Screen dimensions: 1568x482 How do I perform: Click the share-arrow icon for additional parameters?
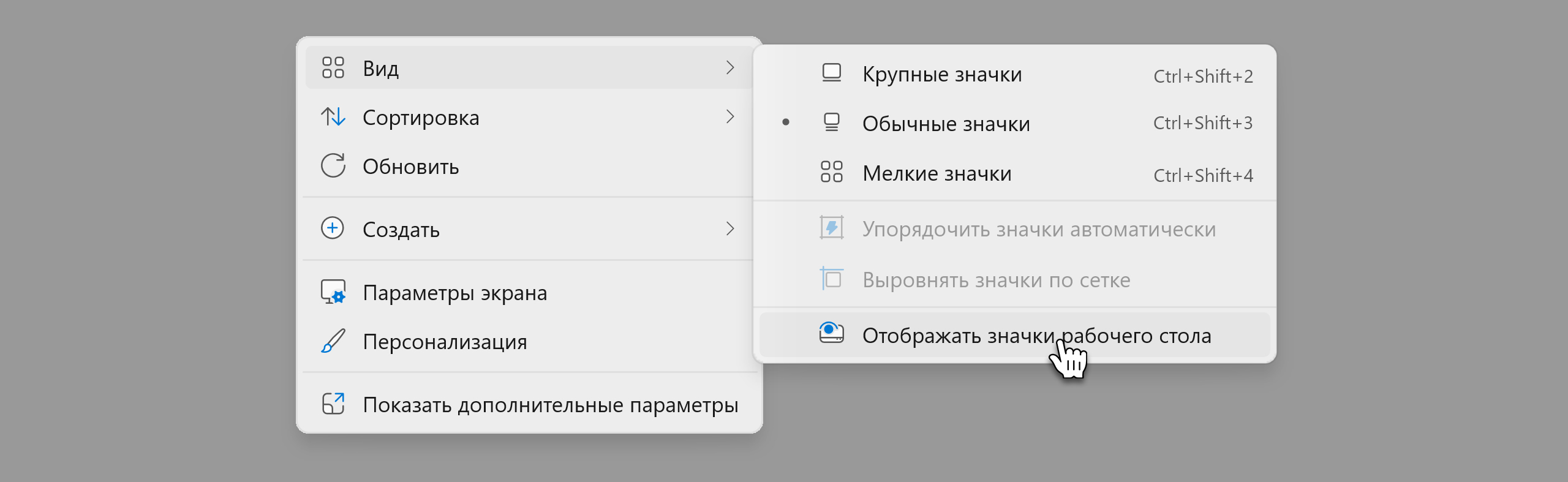point(333,404)
